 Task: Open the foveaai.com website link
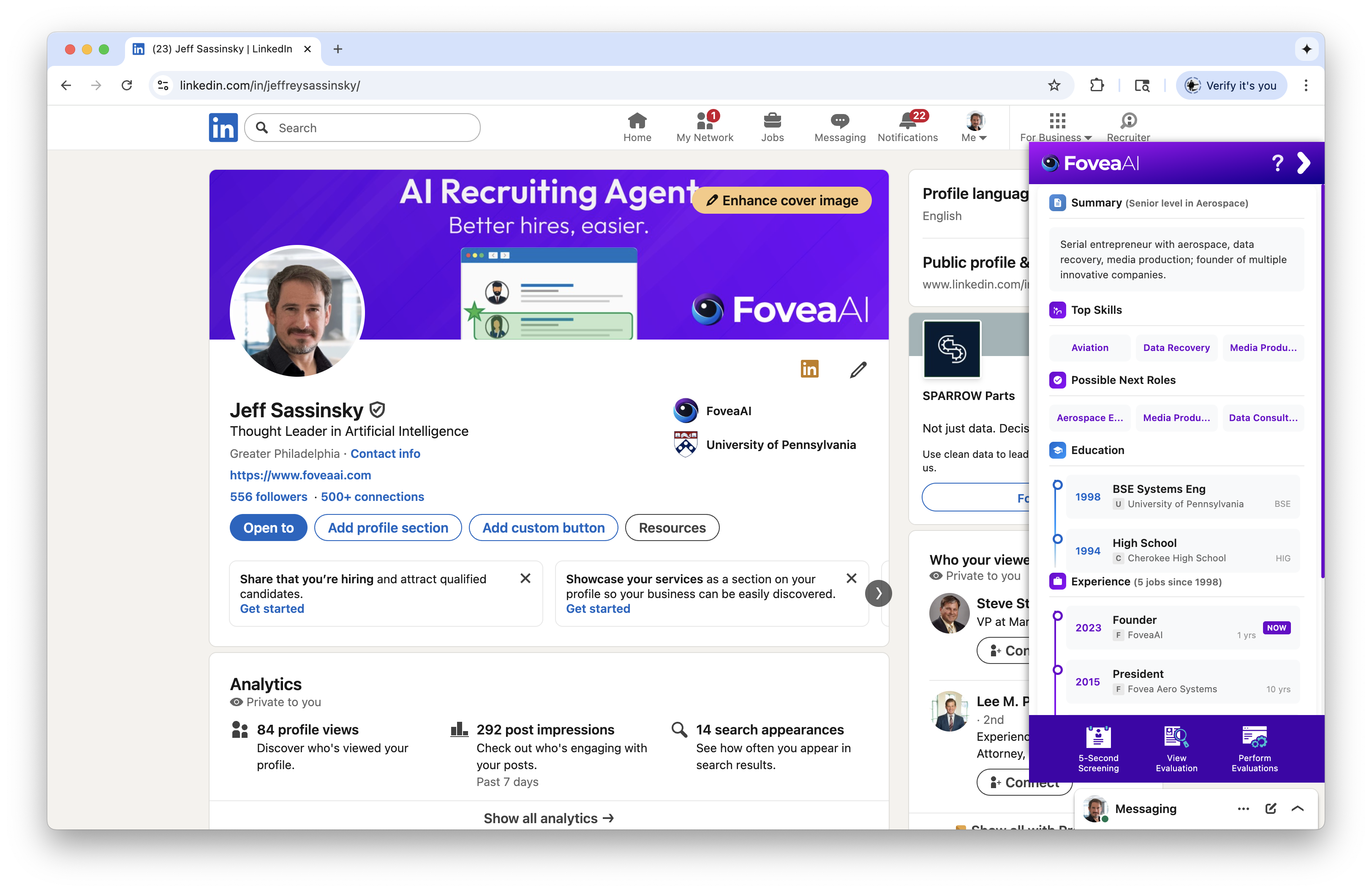[x=300, y=475]
